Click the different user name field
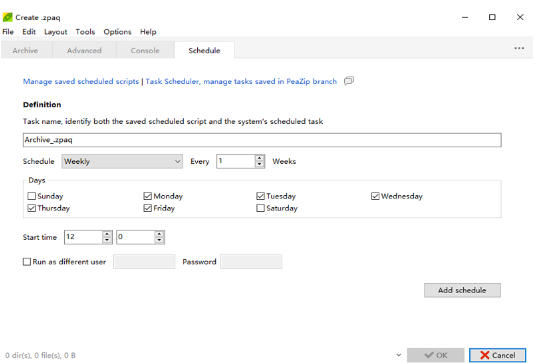Image resolution: width=537 pixels, height=363 pixels. coord(144,262)
